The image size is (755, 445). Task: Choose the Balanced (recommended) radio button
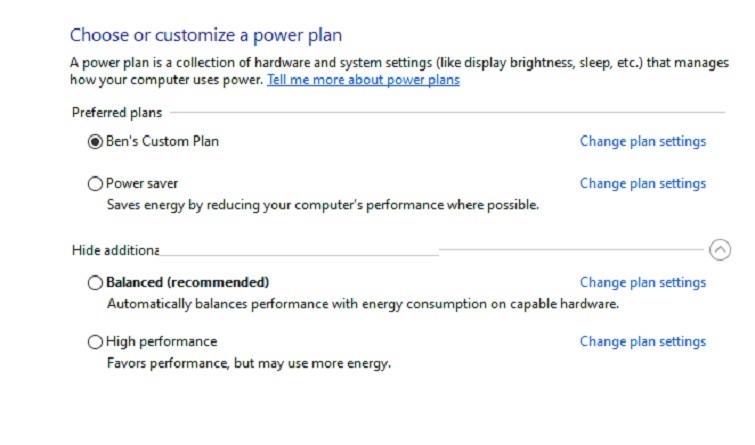click(96, 283)
